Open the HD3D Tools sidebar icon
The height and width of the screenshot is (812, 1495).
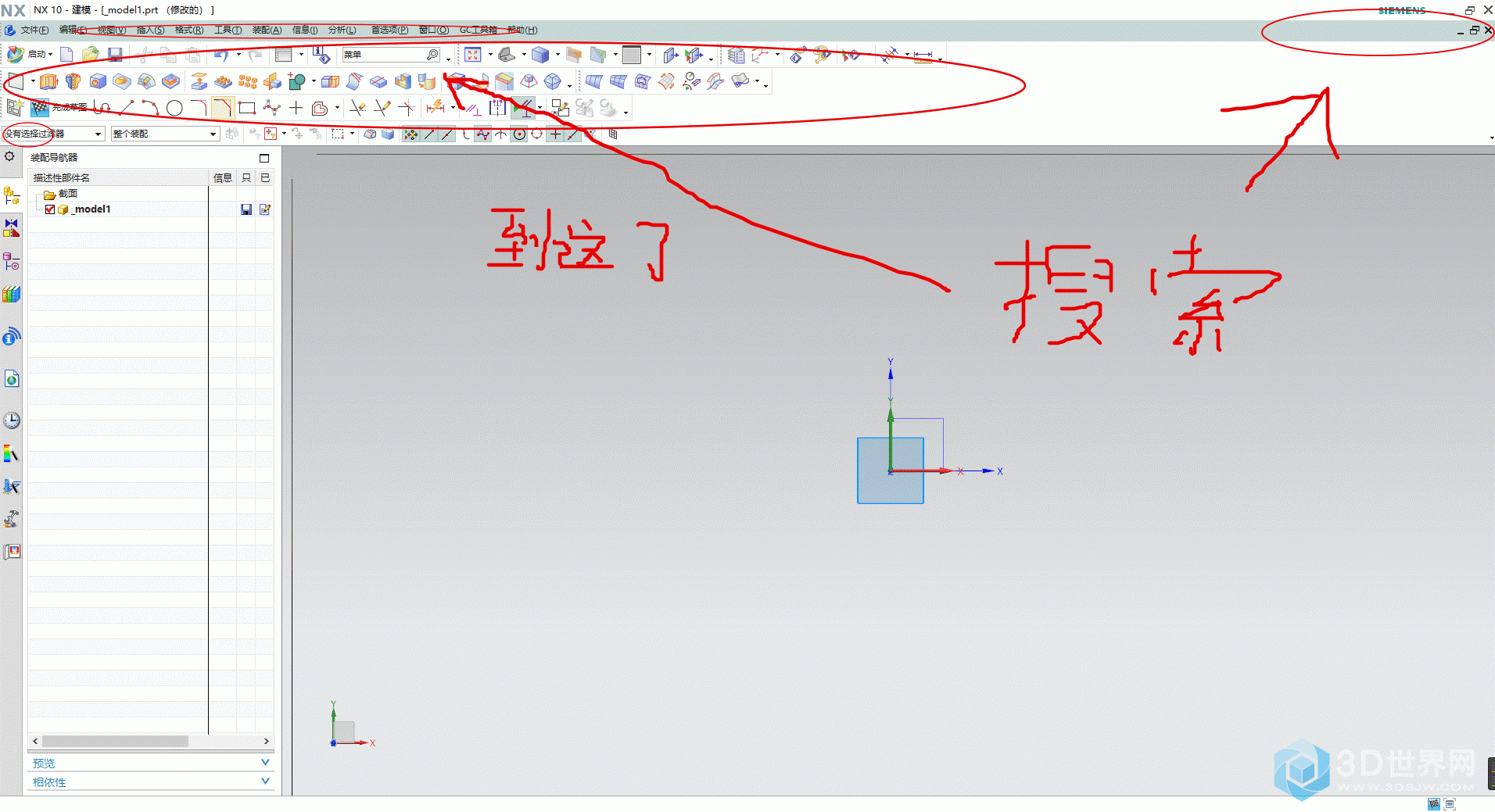12,337
